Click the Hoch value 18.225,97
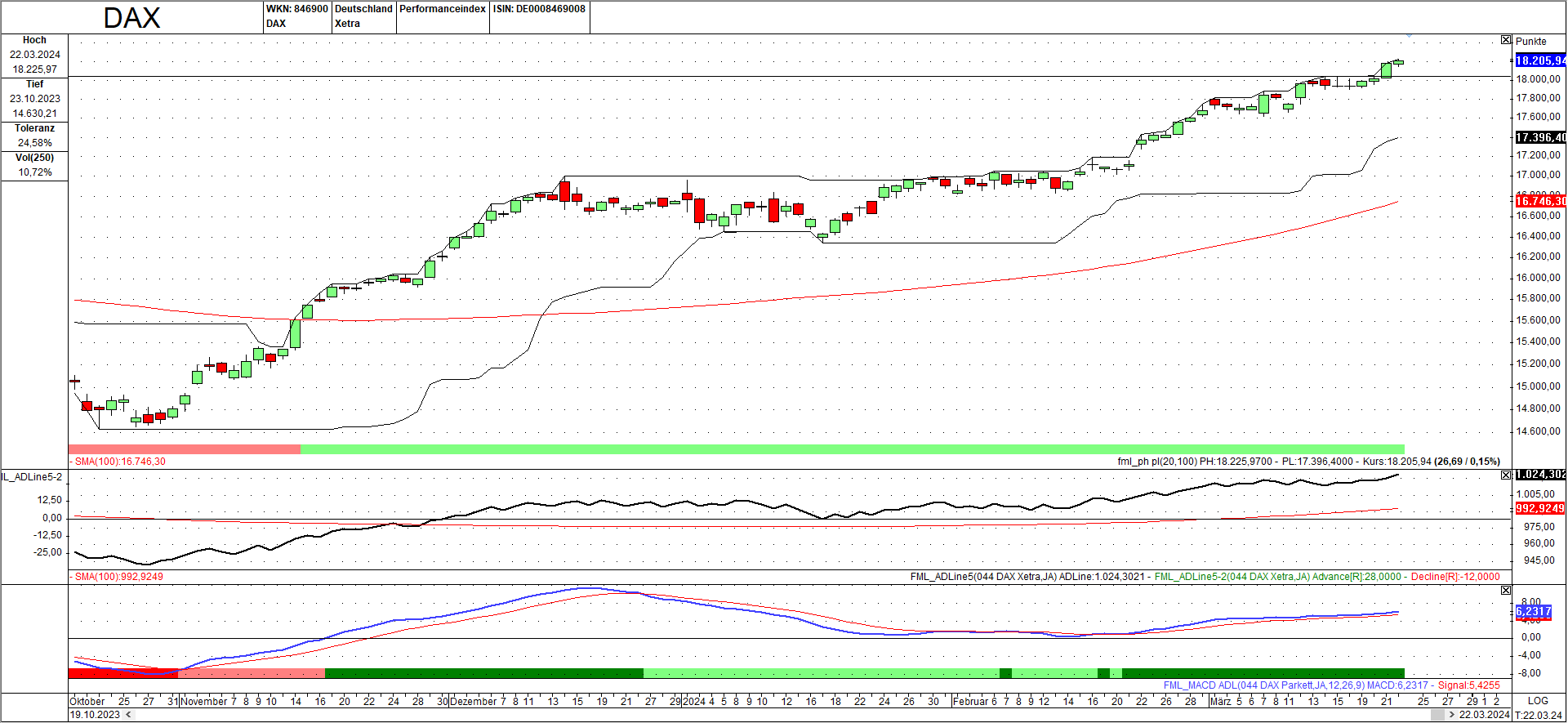Image resolution: width=1568 pixels, height=723 pixels. [x=34, y=69]
